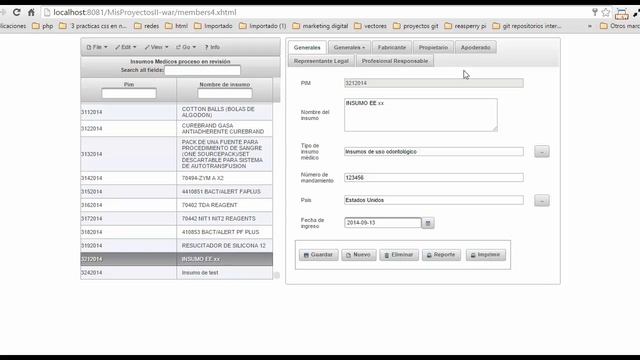This screenshot has height=360, width=640.
Task: Click the Tipo de insumo médico field
Action: pyautogui.click(x=433, y=151)
